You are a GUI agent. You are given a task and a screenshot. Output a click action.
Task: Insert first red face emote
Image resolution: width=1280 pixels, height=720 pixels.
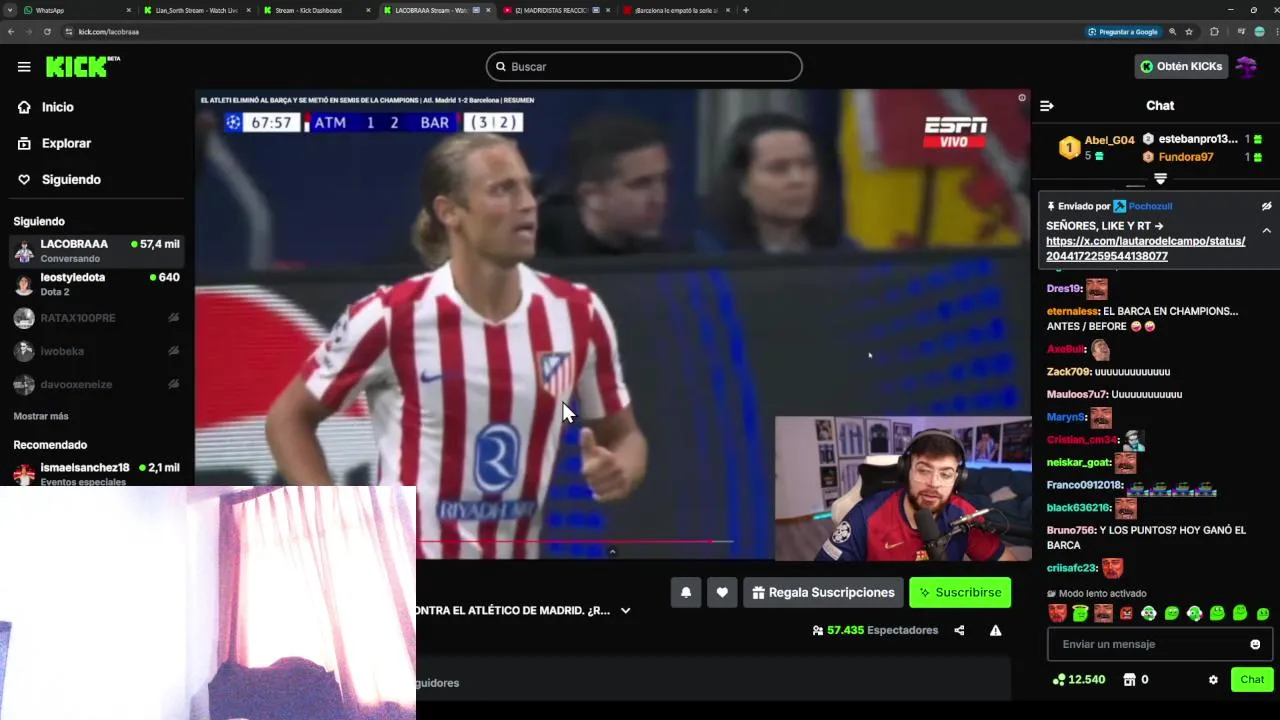(1057, 613)
